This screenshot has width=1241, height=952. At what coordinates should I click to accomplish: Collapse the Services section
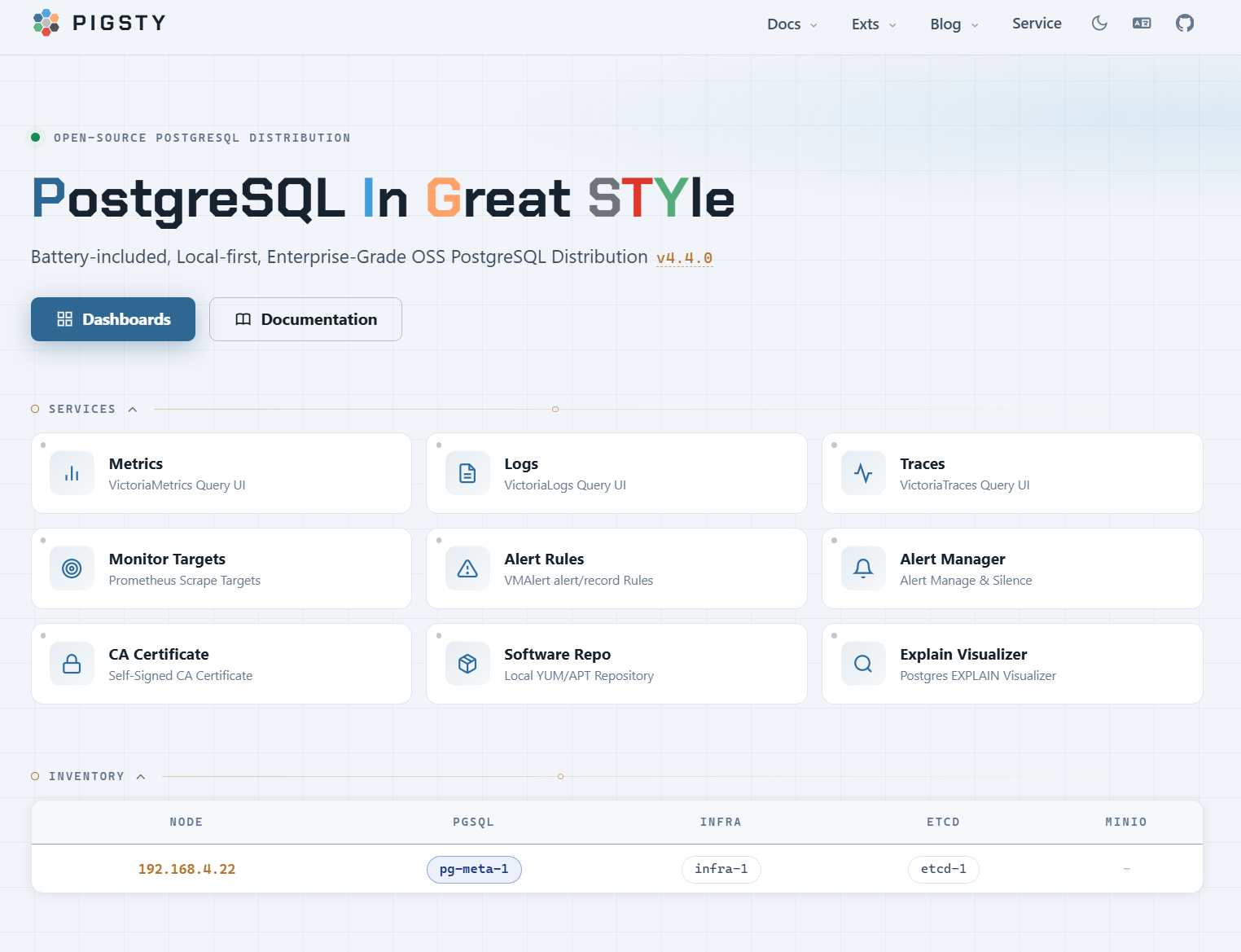click(133, 409)
